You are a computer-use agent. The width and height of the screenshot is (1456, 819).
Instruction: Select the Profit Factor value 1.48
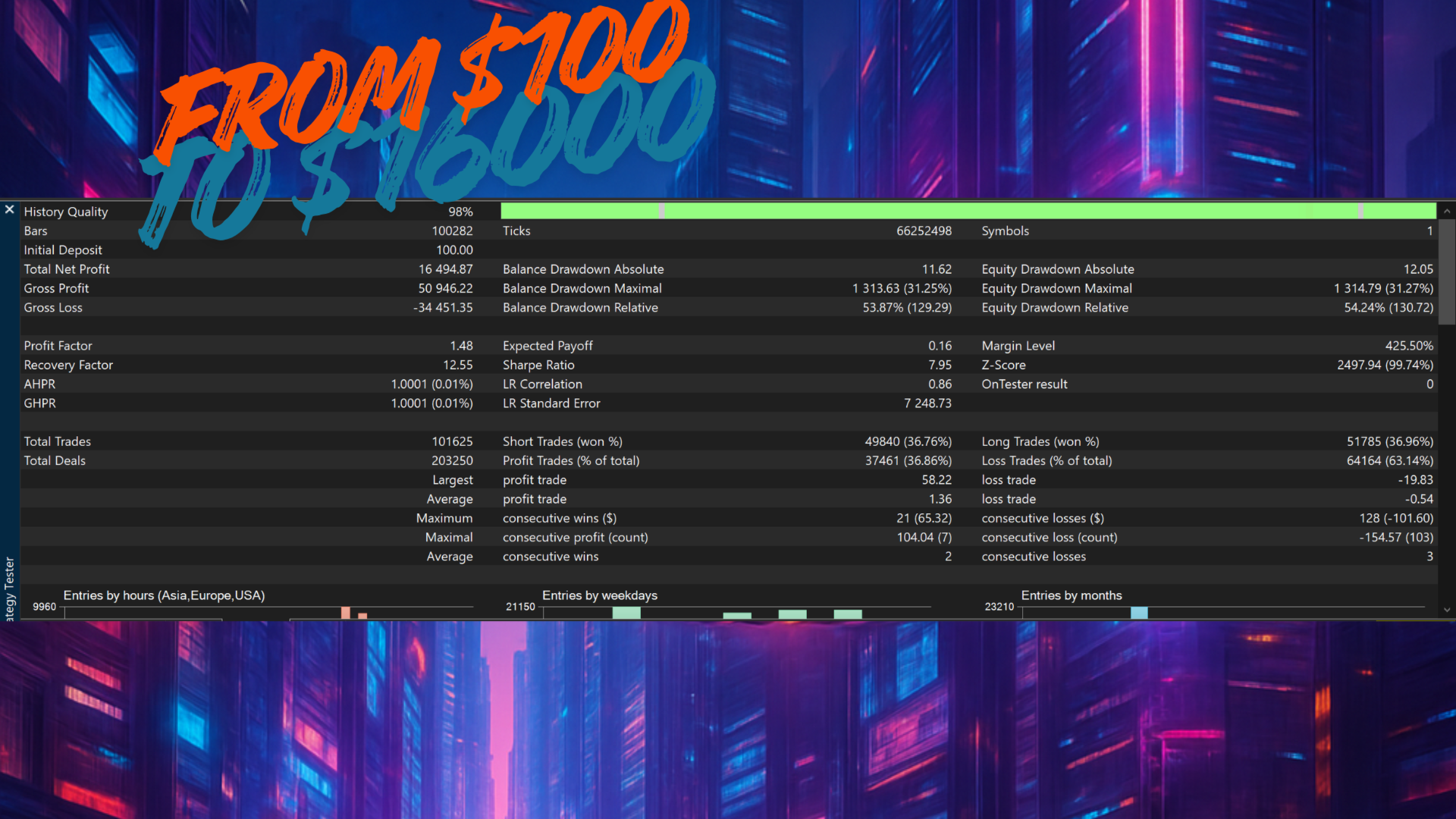coord(461,346)
